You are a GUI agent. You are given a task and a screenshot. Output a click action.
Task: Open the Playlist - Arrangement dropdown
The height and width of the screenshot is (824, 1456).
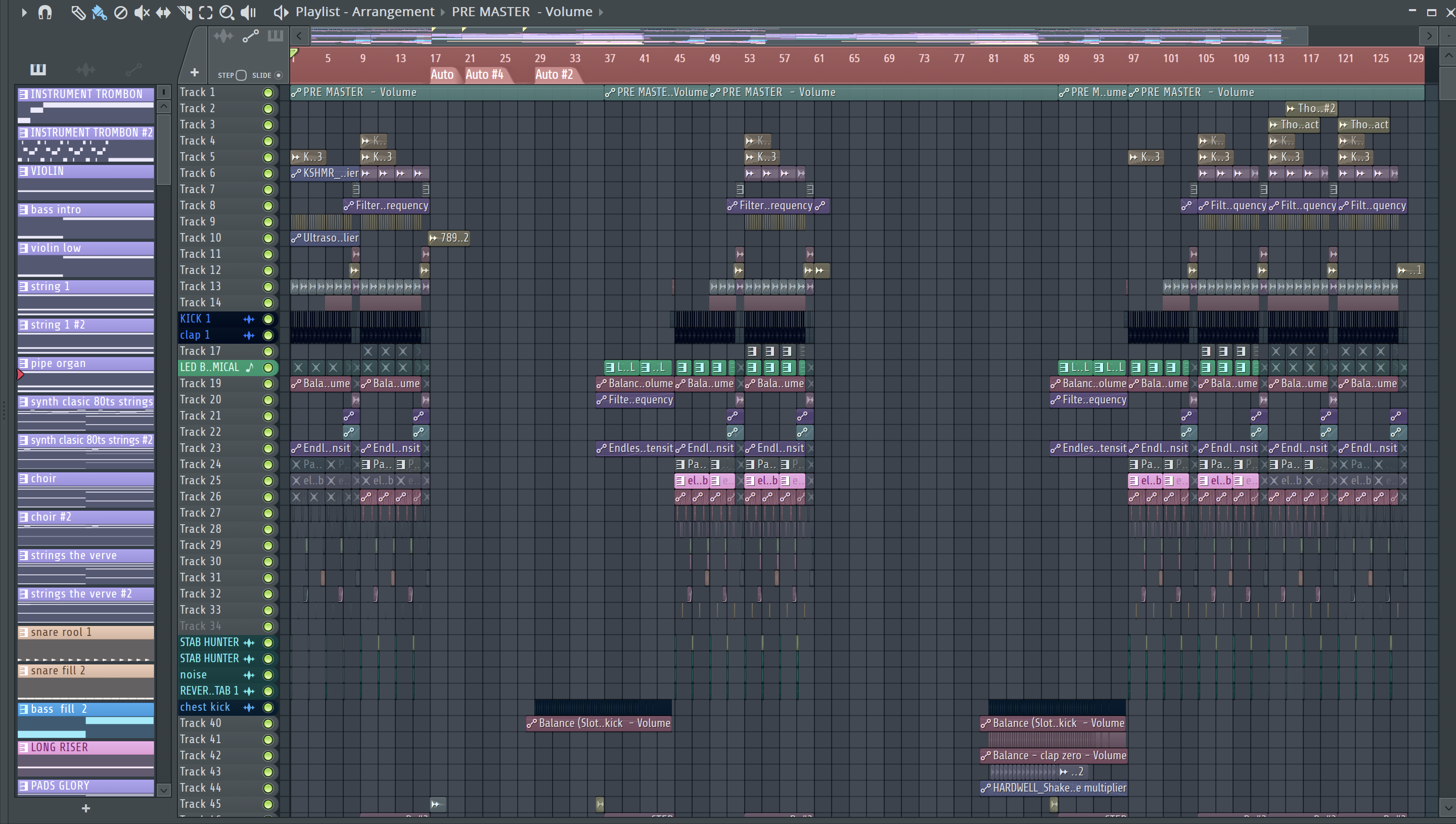pyautogui.click(x=365, y=12)
